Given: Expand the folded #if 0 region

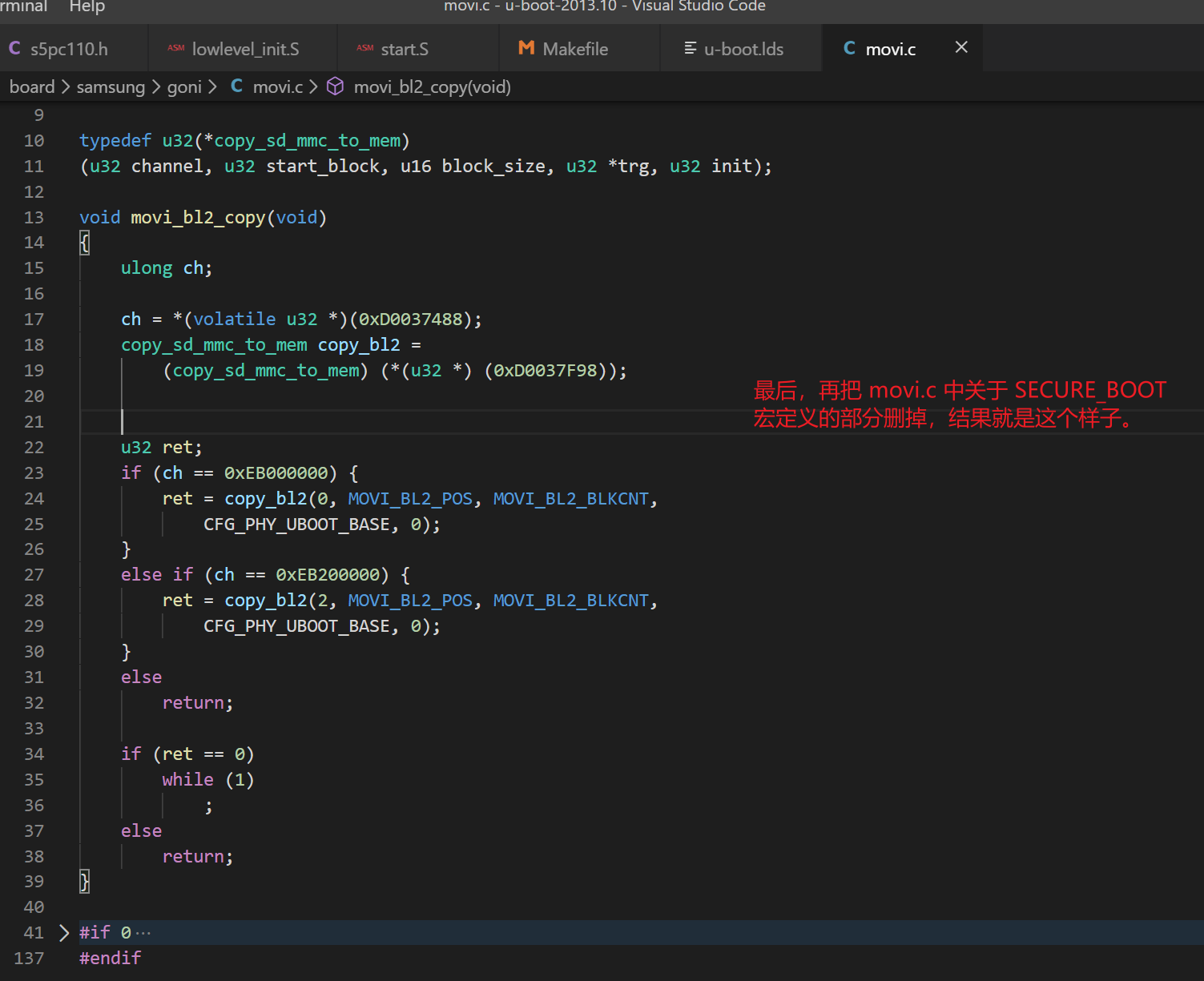Looking at the screenshot, I should pyautogui.click(x=64, y=932).
